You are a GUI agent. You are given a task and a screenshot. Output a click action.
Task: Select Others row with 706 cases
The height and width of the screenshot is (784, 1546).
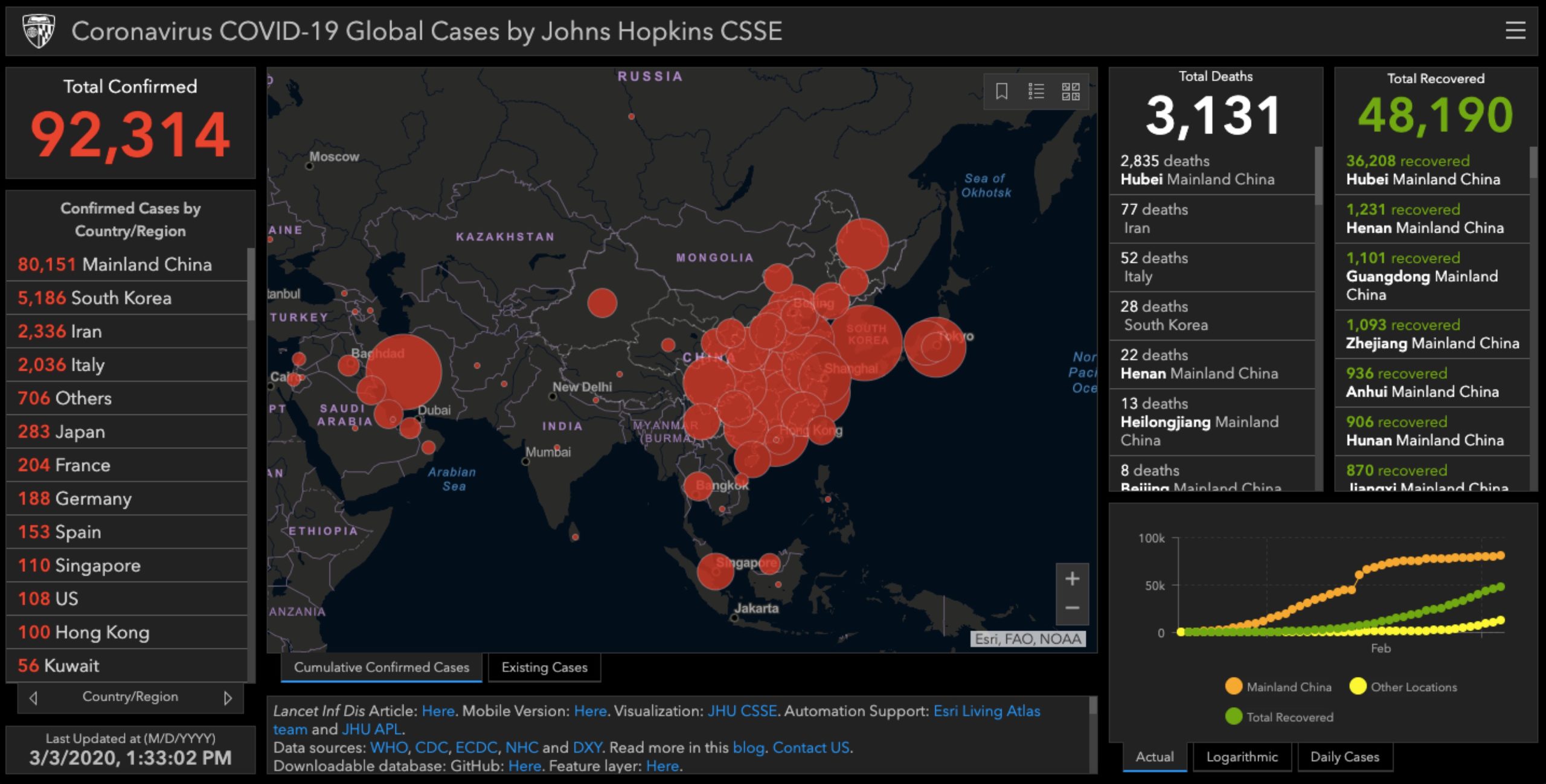click(x=127, y=398)
